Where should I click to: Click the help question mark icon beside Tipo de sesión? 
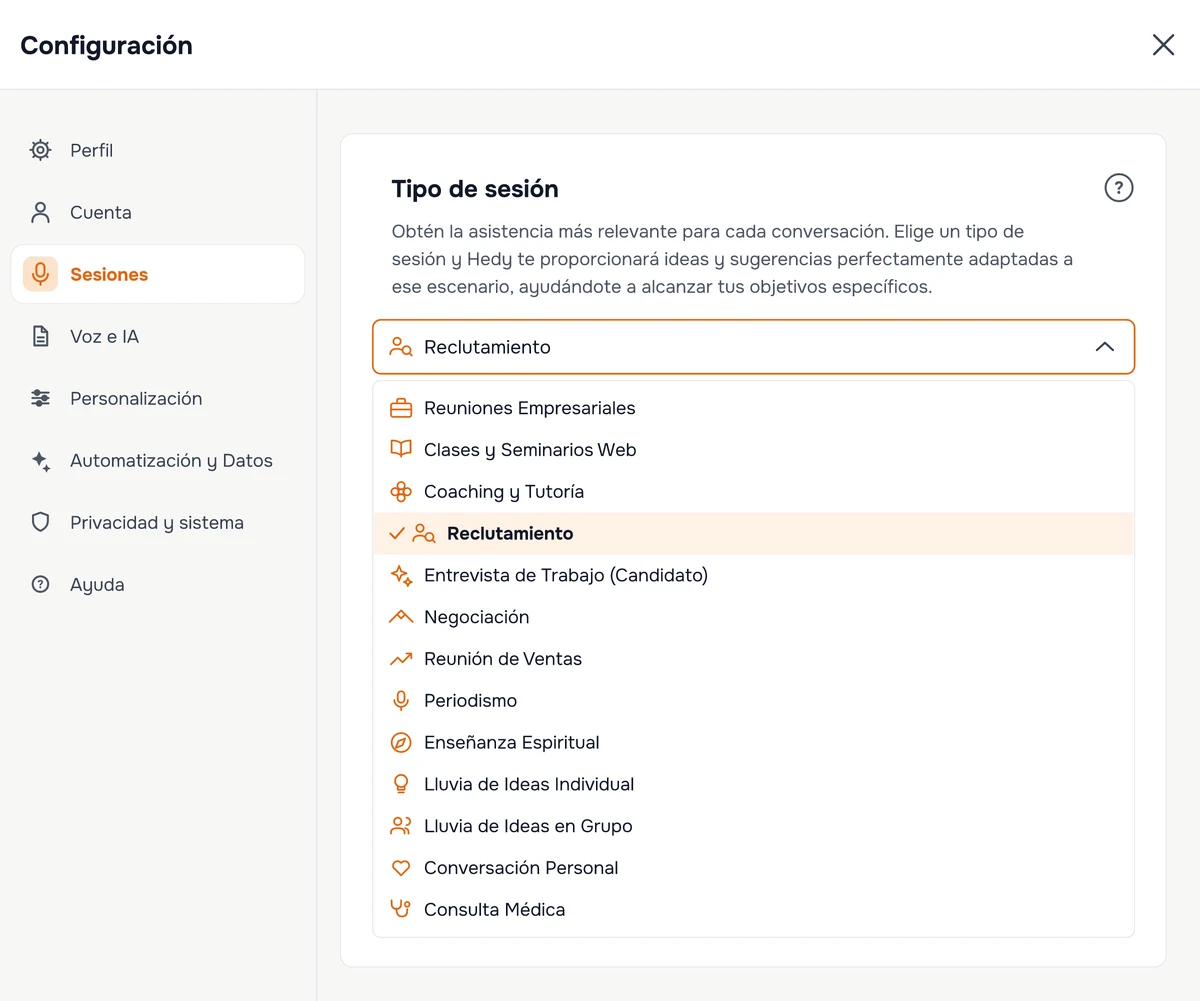1118,188
